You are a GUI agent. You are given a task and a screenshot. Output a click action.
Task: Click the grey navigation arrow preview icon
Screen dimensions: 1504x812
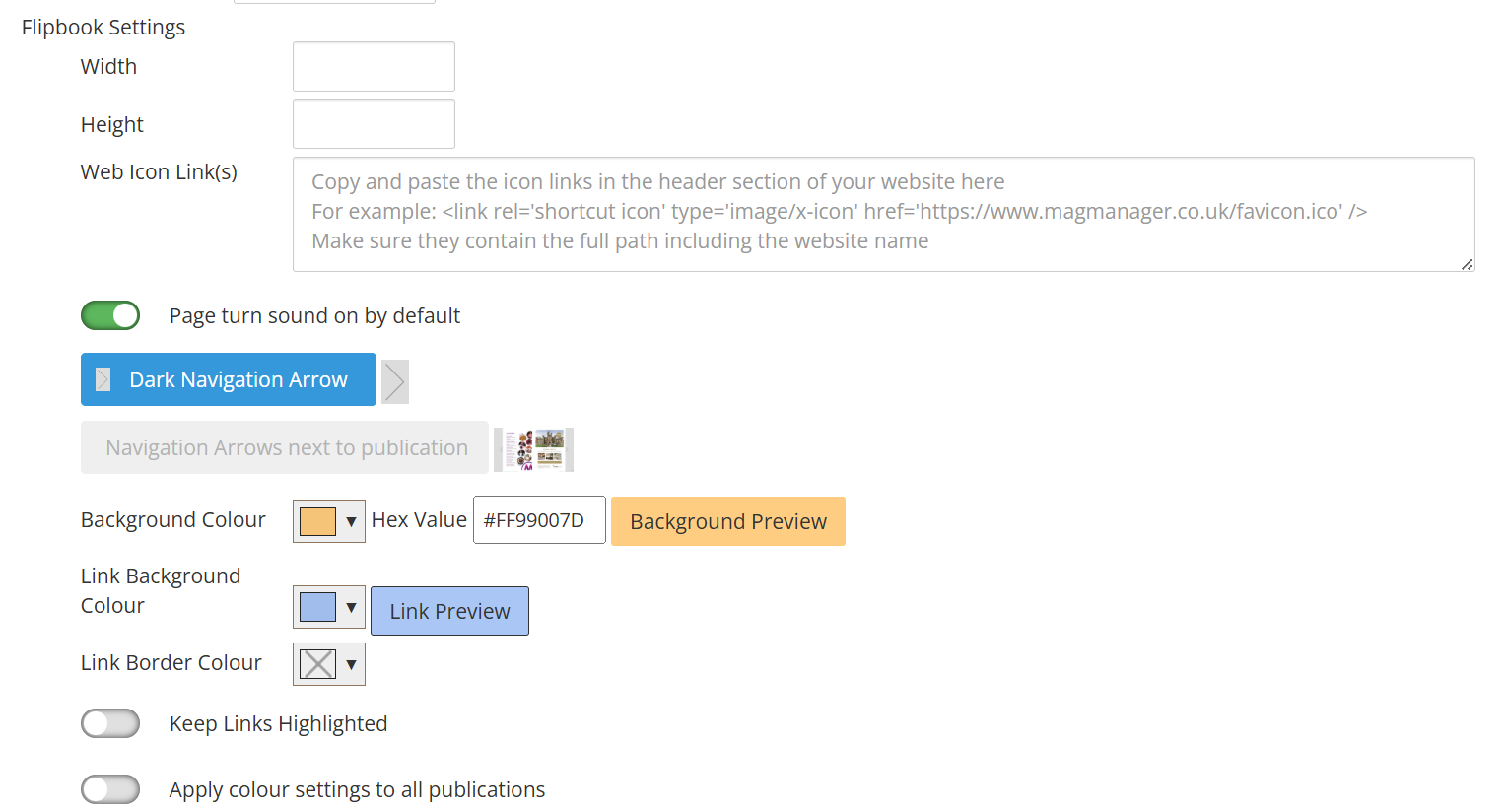(394, 381)
